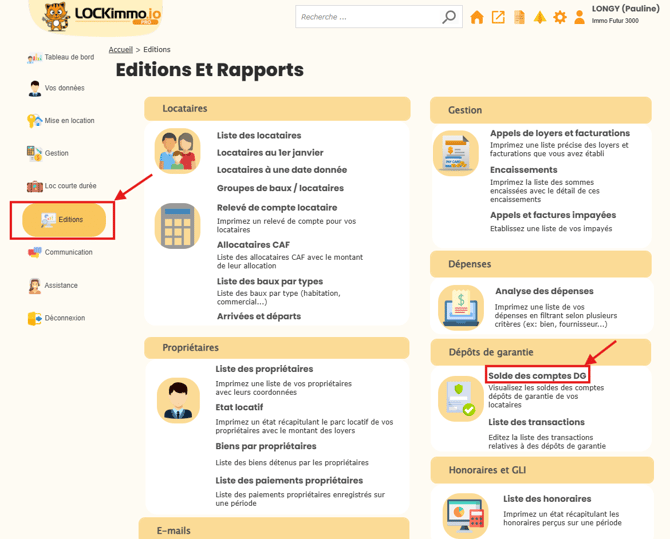Open Assistance in sidebar
Viewport: 670px width, 539px height.
(x=53, y=285)
